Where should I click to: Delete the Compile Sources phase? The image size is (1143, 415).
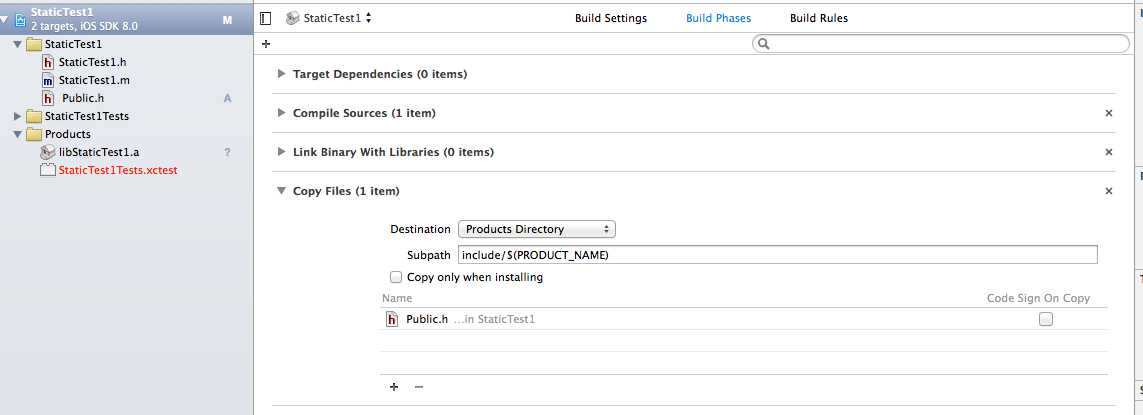(x=1109, y=113)
